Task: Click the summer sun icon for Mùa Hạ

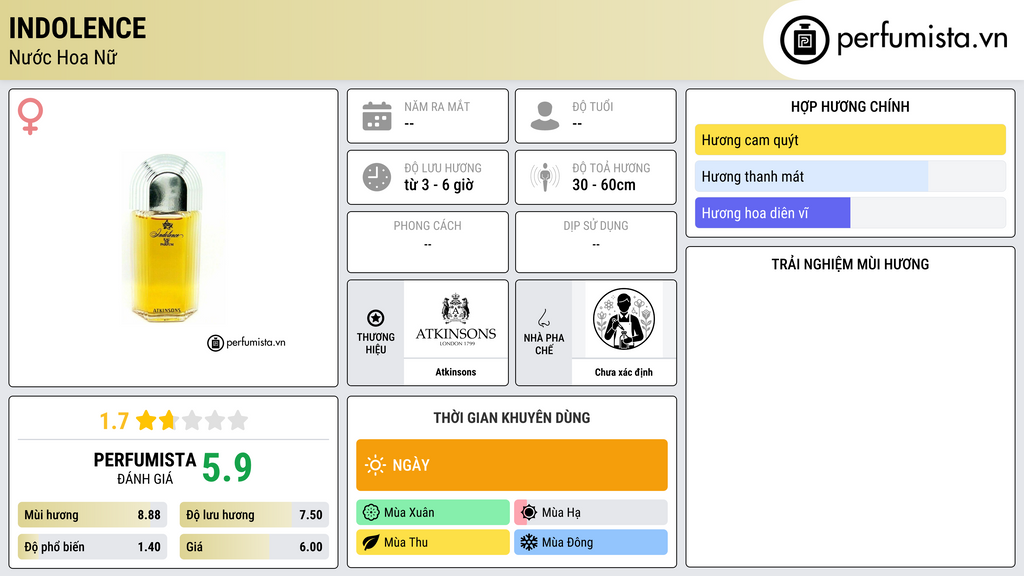Action: click(x=529, y=513)
